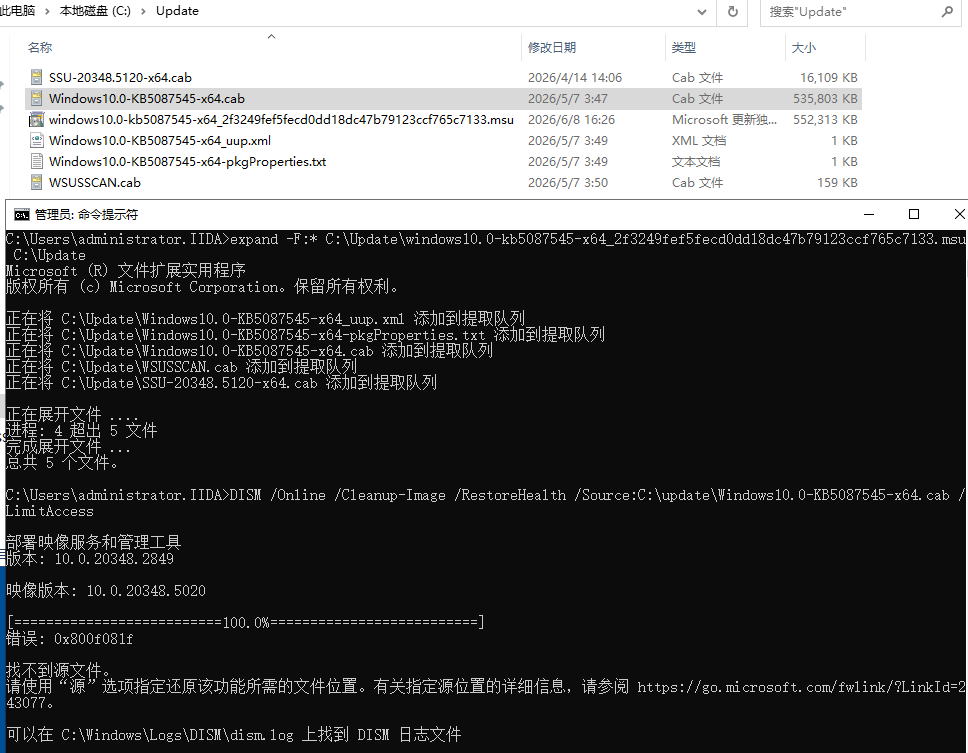Click the 552,313 KB size cell
Image resolution: width=968 pixels, height=753 pixels.
[x=825, y=119]
